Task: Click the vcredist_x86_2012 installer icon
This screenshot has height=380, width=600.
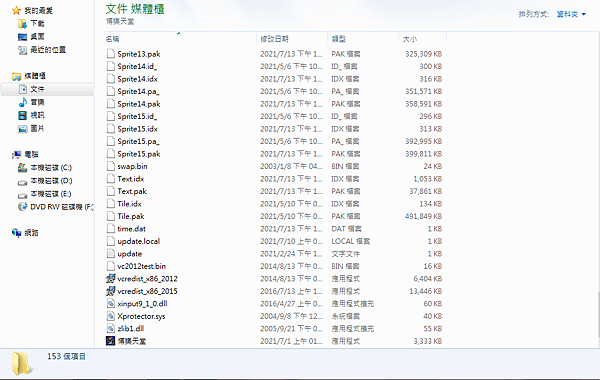Action: (x=111, y=279)
